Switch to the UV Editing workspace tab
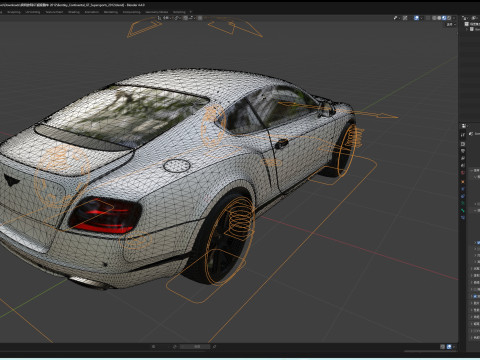The image size is (480, 360). point(32,12)
